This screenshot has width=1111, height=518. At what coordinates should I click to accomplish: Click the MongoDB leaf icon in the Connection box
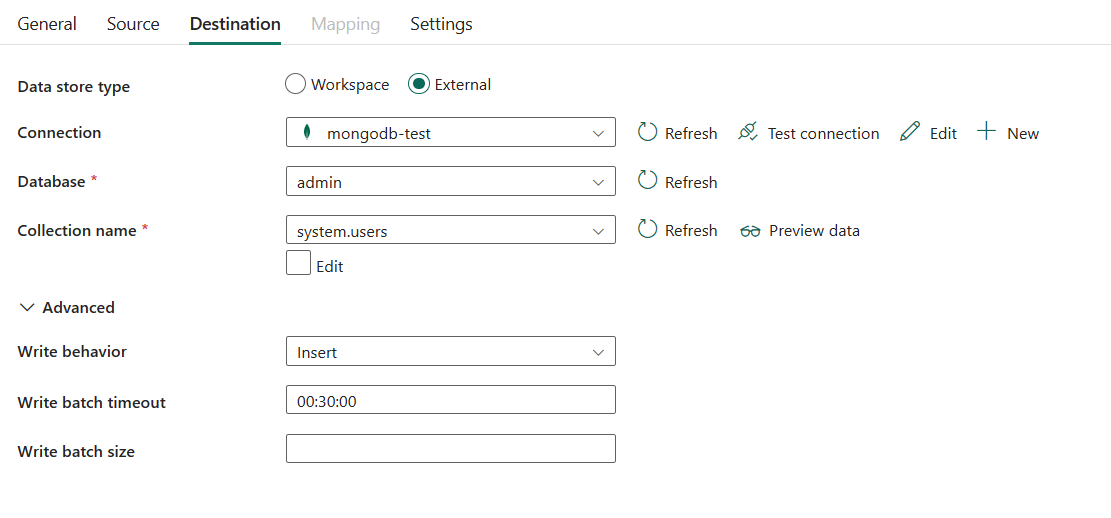pos(307,133)
